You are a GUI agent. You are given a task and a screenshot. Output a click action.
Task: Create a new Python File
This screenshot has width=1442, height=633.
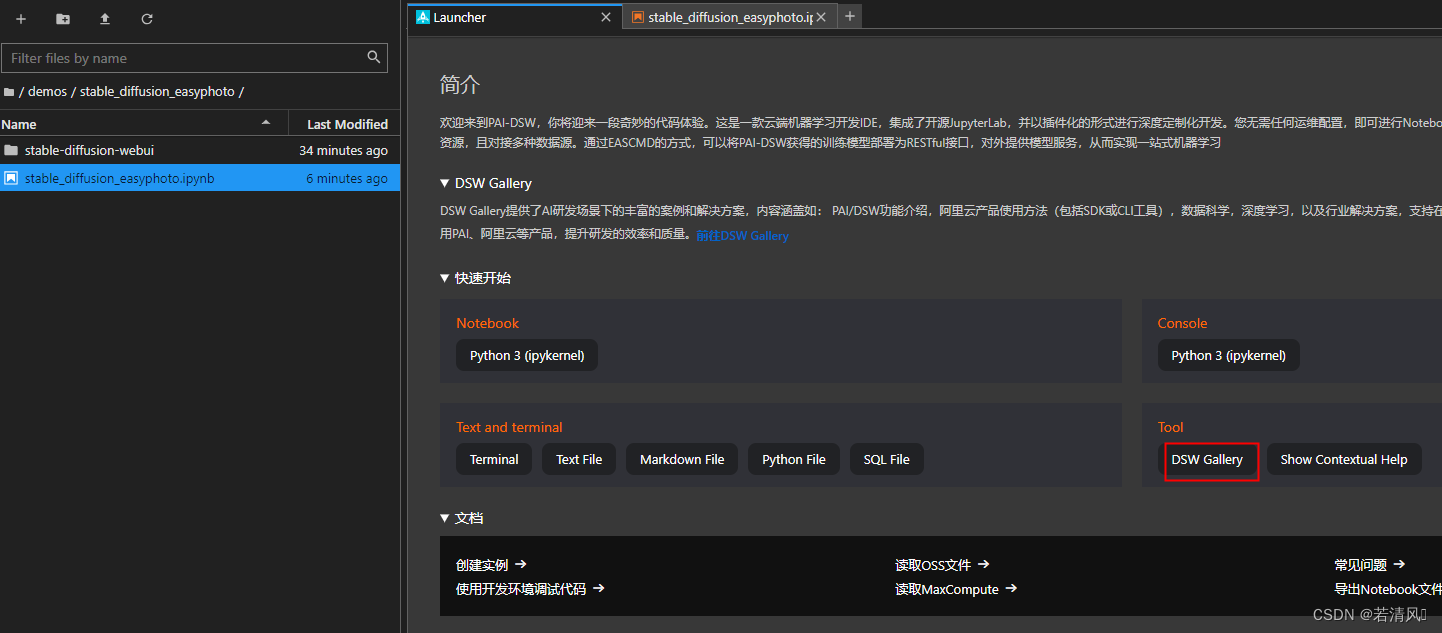tap(794, 459)
